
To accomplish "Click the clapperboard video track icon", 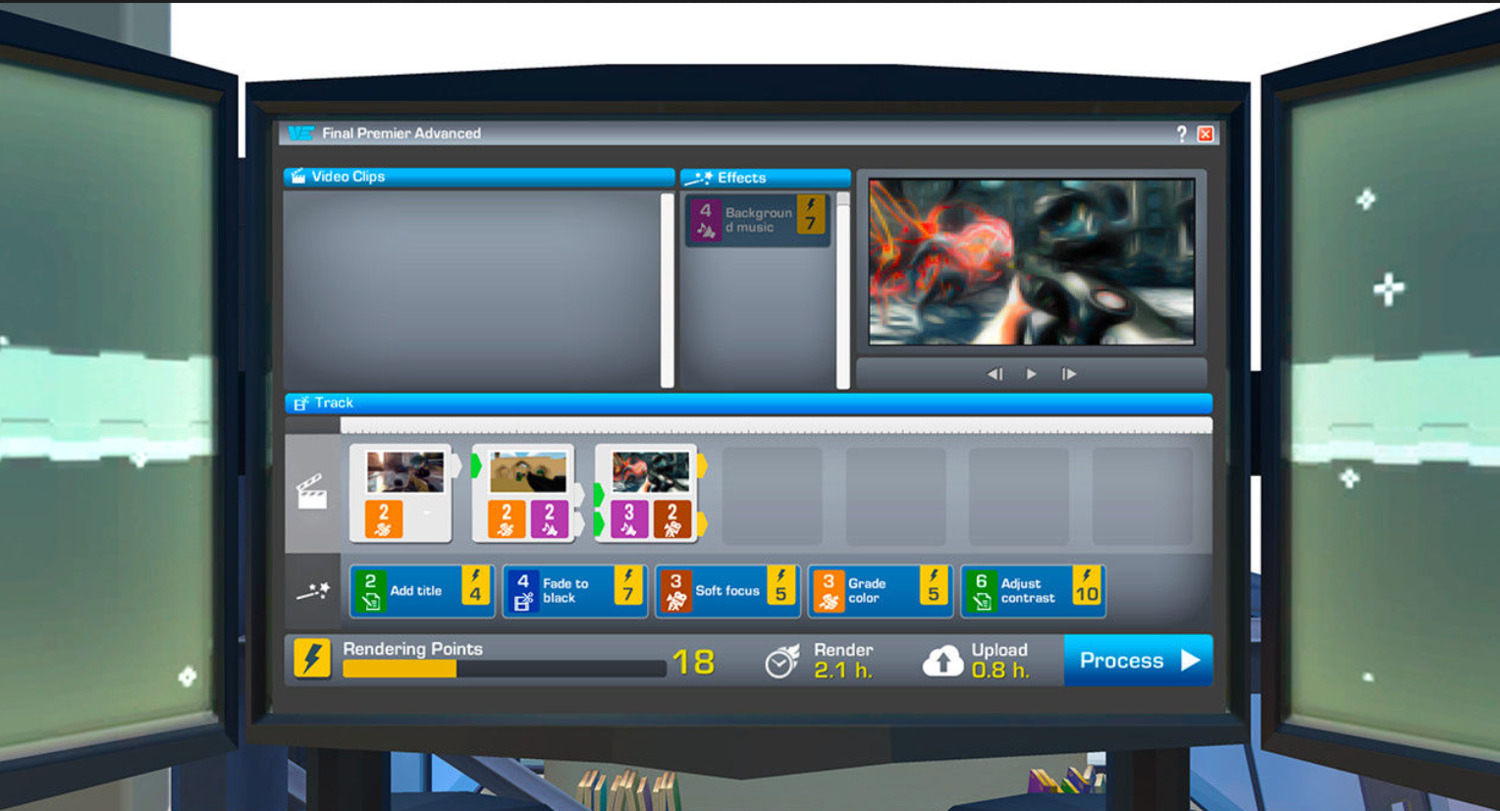I will (x=312, y=492).
